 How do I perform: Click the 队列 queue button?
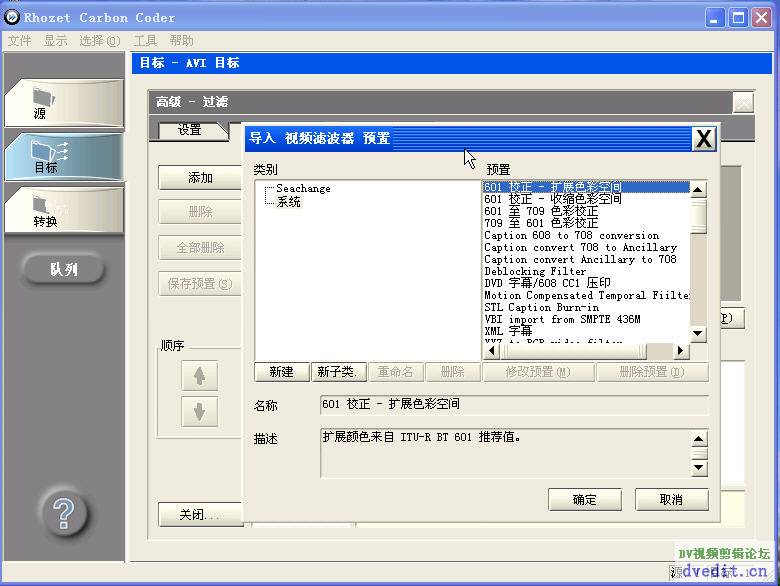[64, 269]
